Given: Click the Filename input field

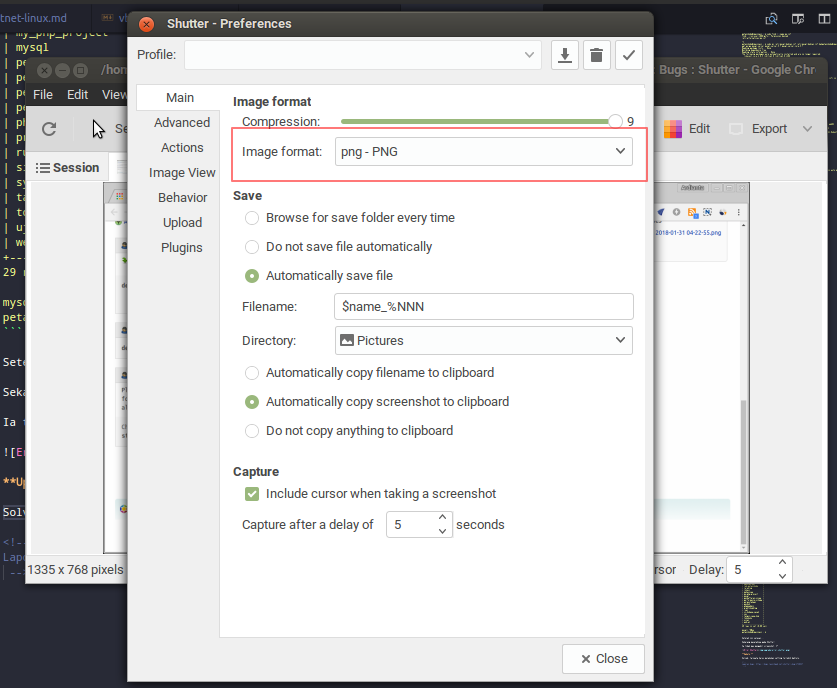Looking at the screenshot, I should point(483,306).
